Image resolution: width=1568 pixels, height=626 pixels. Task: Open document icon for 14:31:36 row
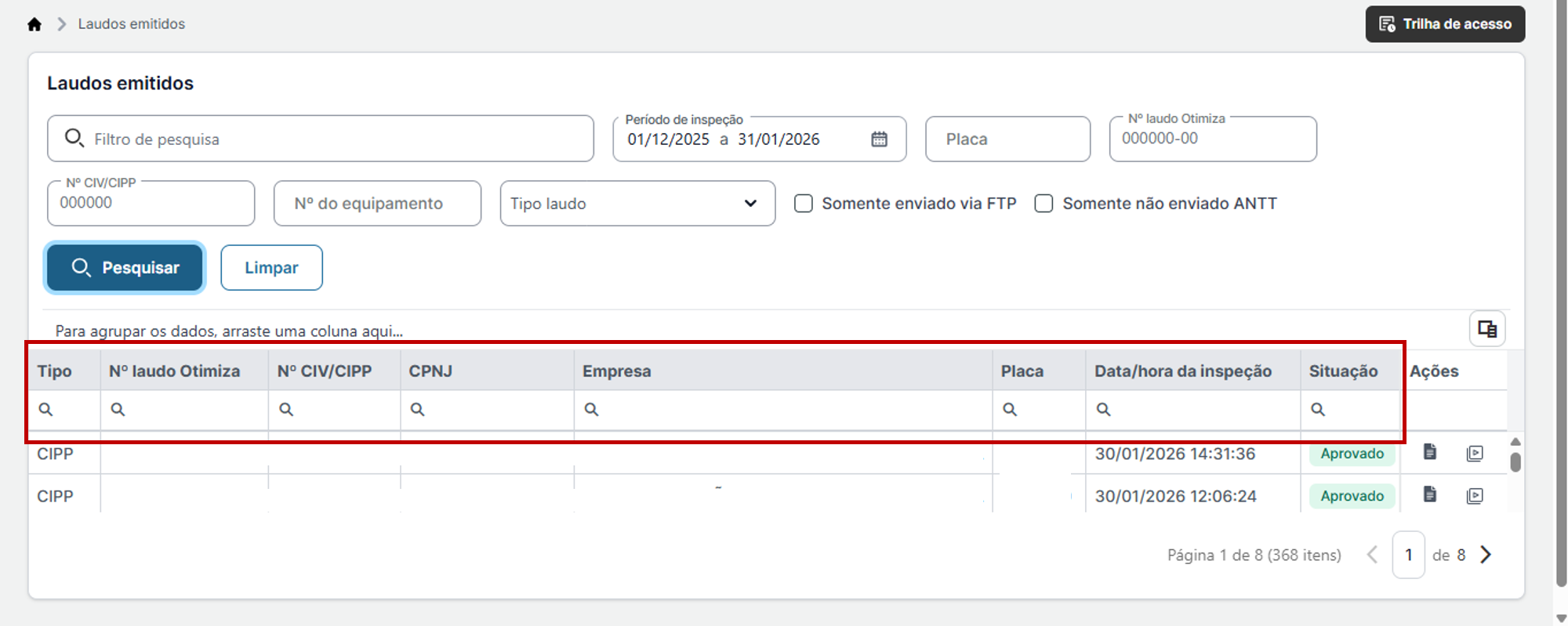click(x=1430, y=452)
